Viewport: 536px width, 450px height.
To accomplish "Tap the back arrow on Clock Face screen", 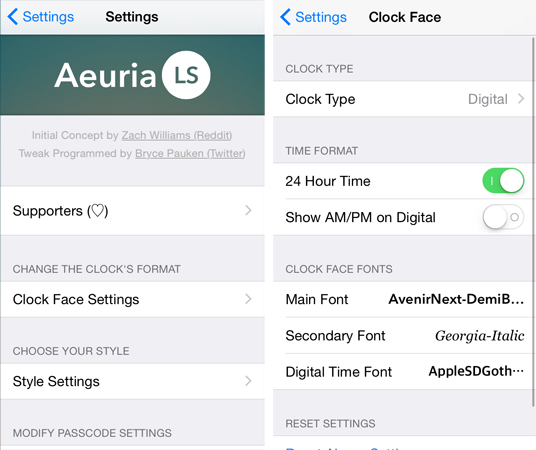I will (285, 17).
